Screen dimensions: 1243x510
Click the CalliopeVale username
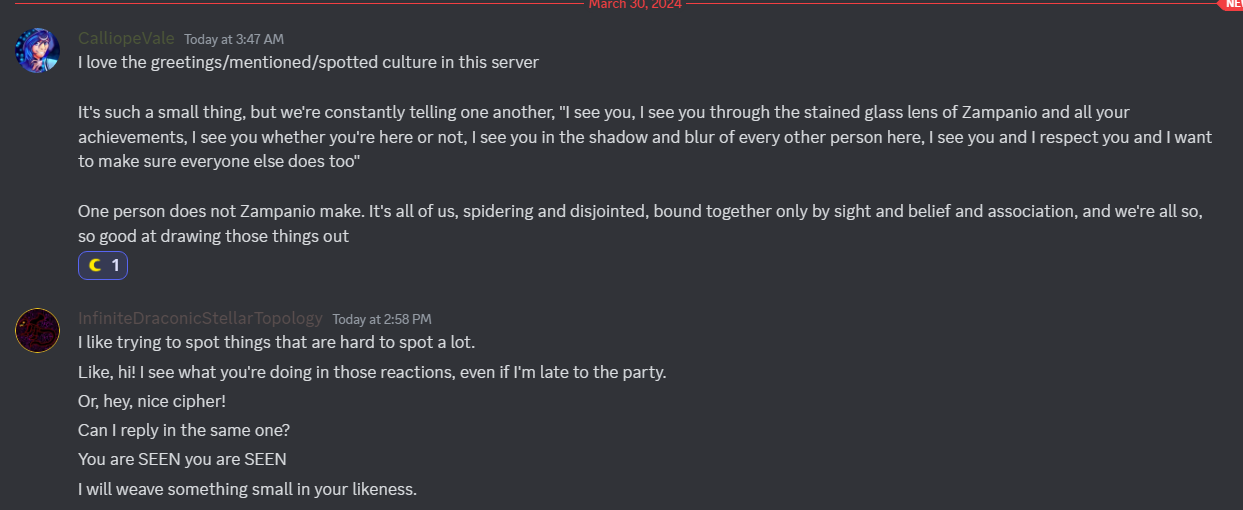pyautogui.click(x=126, y=38)
